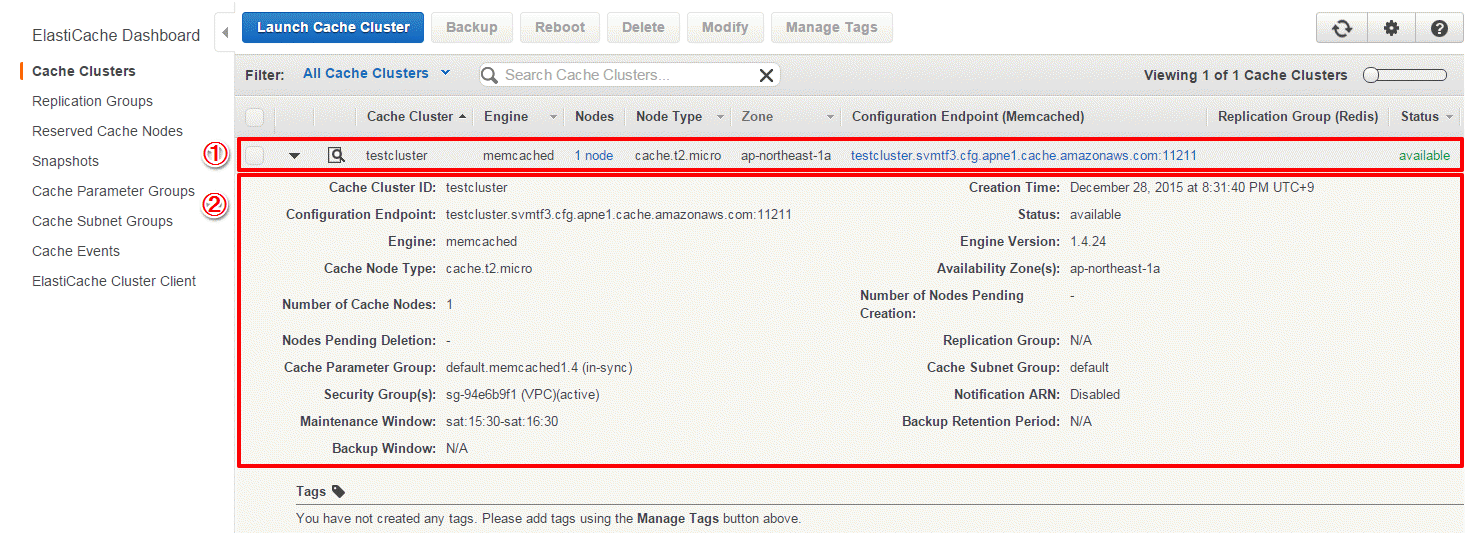View Cache Events

76,251
